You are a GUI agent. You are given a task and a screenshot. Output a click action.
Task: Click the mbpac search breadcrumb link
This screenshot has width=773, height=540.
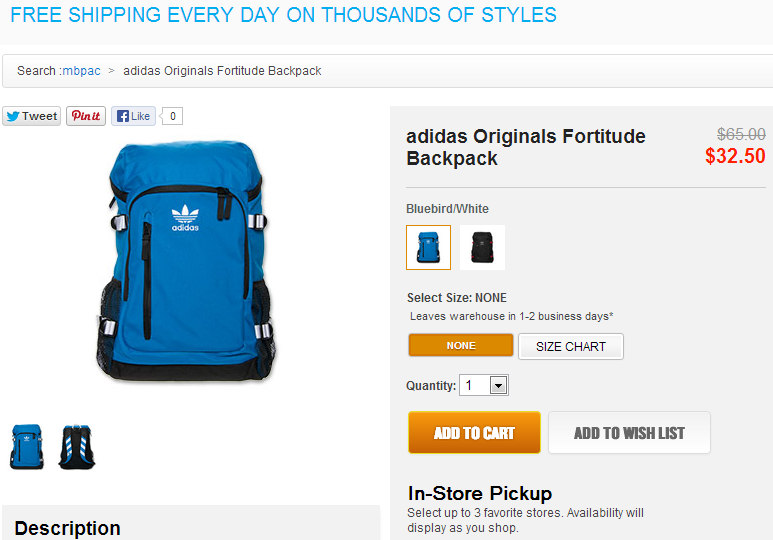[81, 71]
